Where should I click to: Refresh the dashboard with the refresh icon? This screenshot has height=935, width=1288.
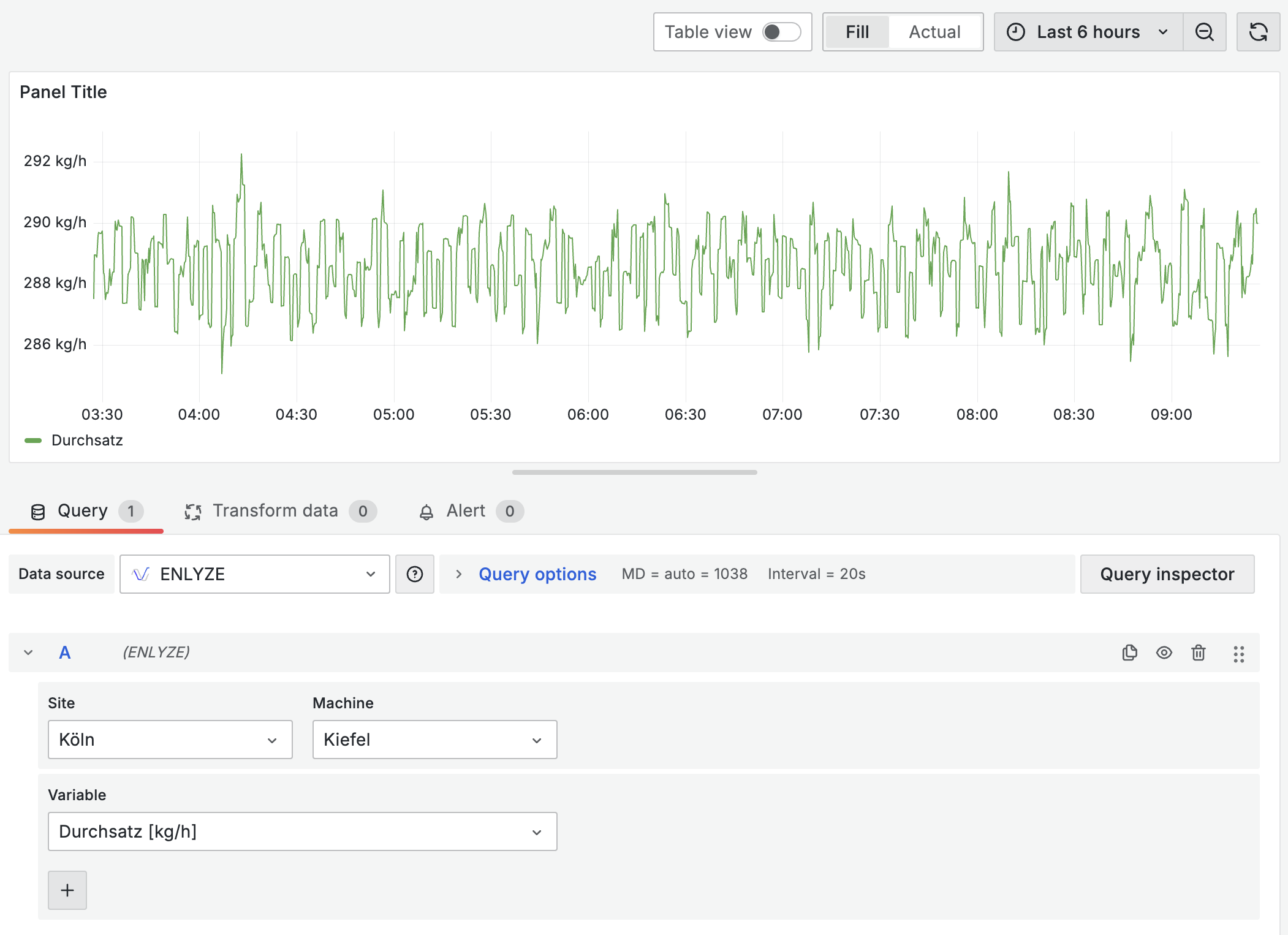1258,32
